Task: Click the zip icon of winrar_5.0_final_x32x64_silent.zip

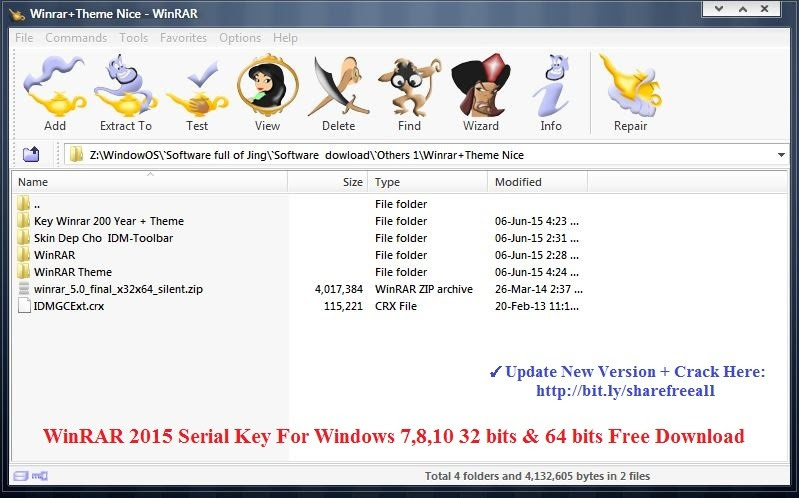Action: point(23,289)
